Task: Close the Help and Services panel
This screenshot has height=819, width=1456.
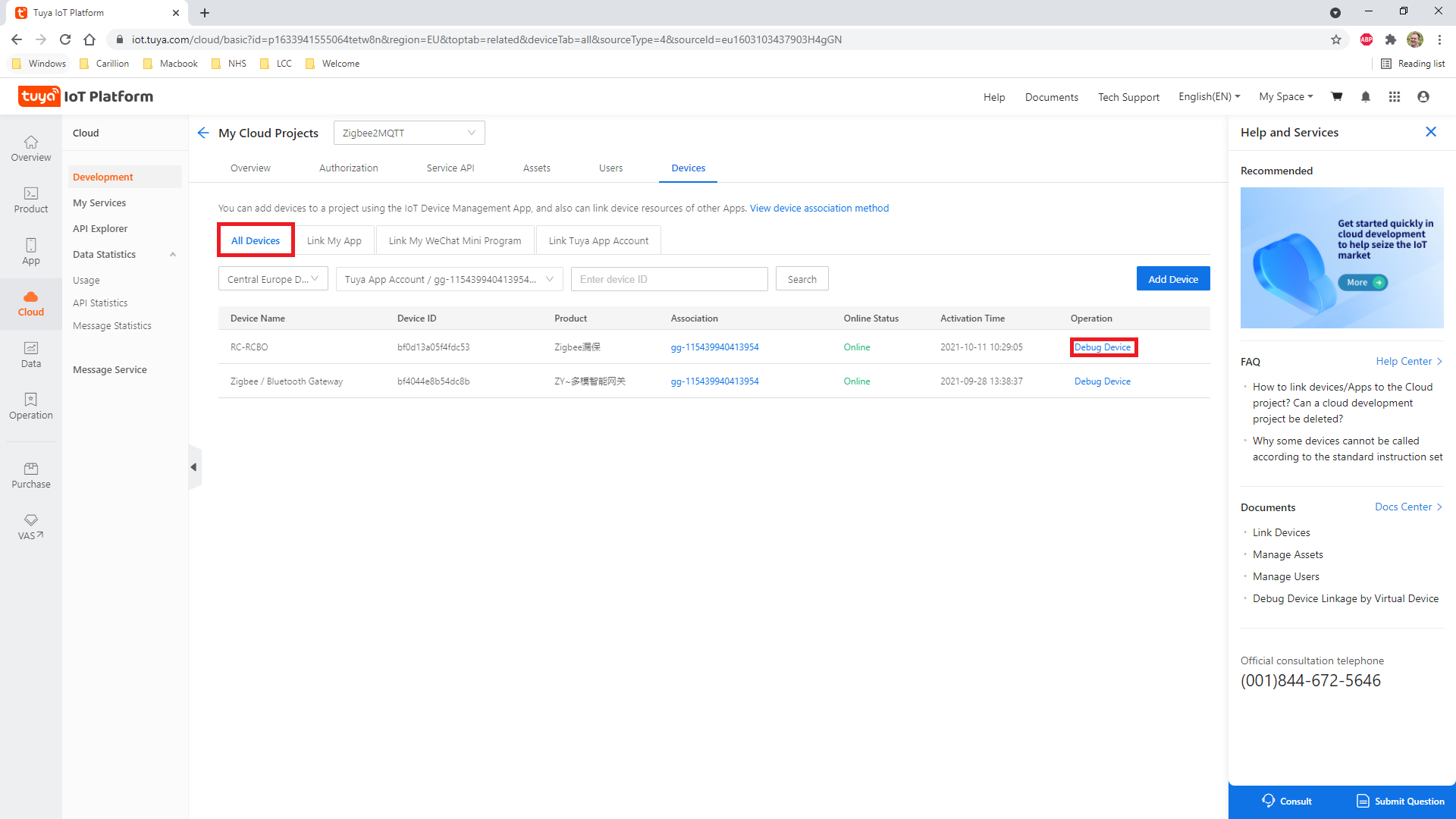Action: point(1431,132)
